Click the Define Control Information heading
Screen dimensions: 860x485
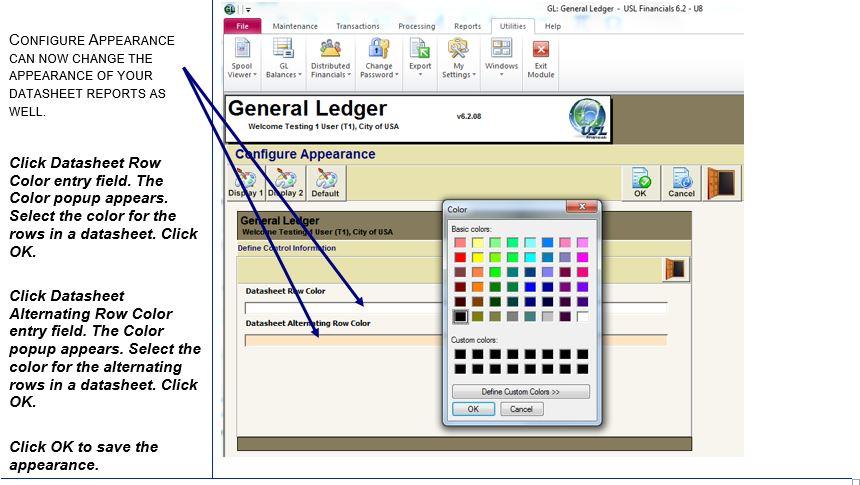click(x=286, y=248)
